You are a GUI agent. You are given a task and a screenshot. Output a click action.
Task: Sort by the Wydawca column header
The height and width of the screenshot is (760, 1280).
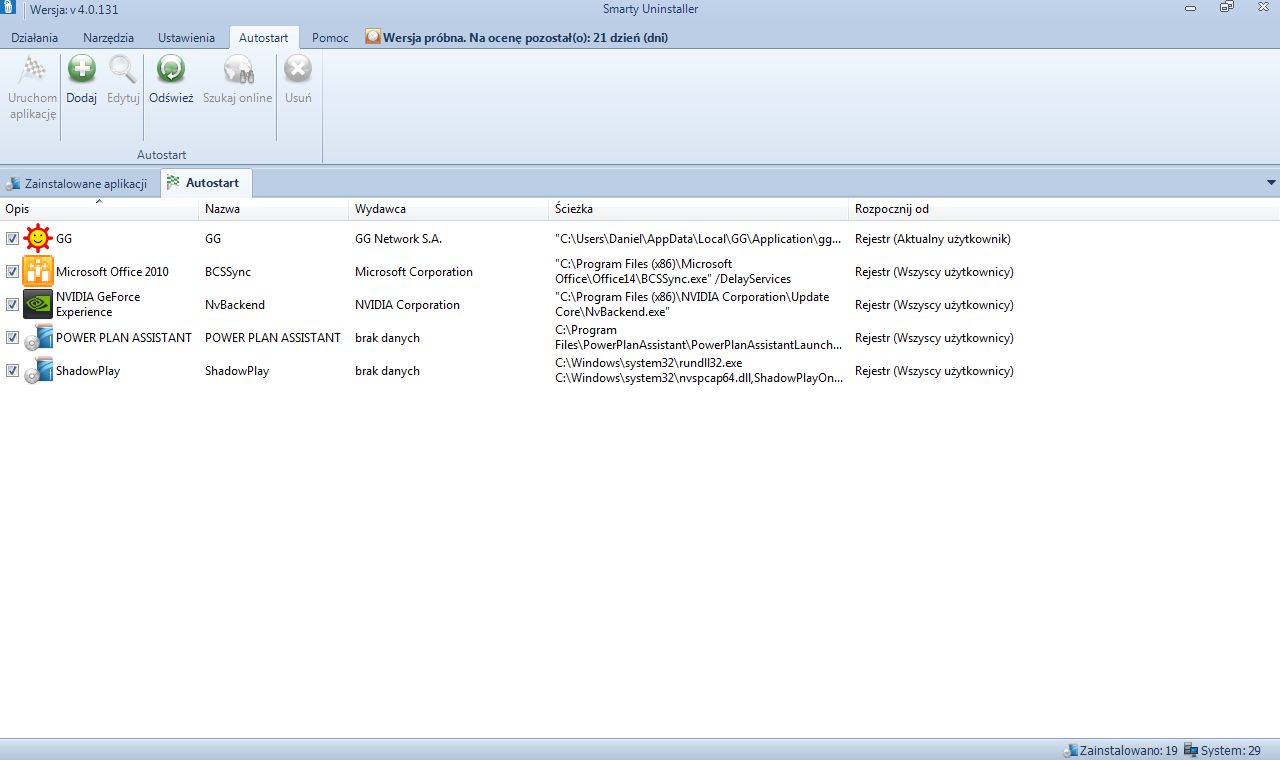pyautogui.click(x=450, y=209)
